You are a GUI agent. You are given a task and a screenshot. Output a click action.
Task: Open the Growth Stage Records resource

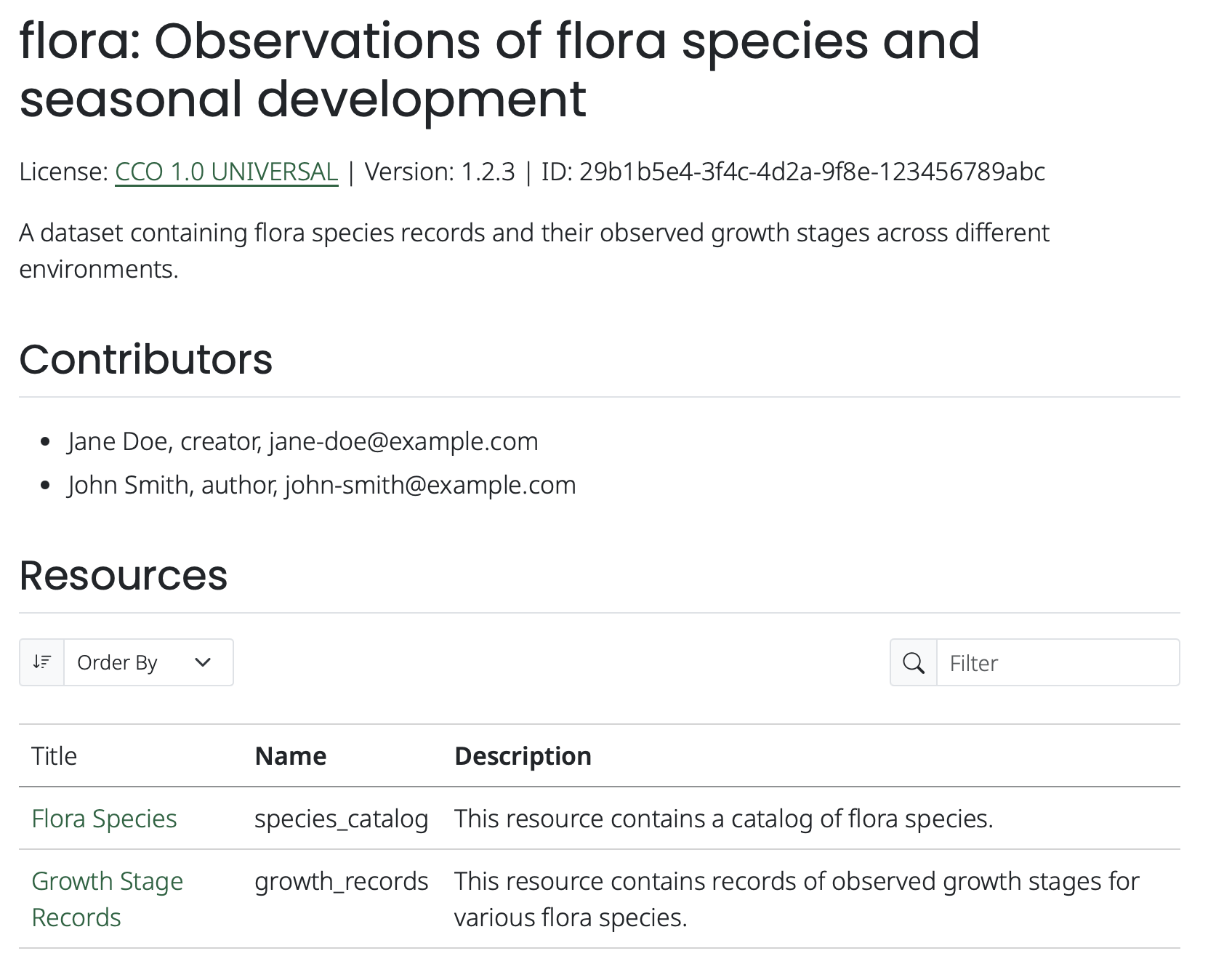[107, 899]
